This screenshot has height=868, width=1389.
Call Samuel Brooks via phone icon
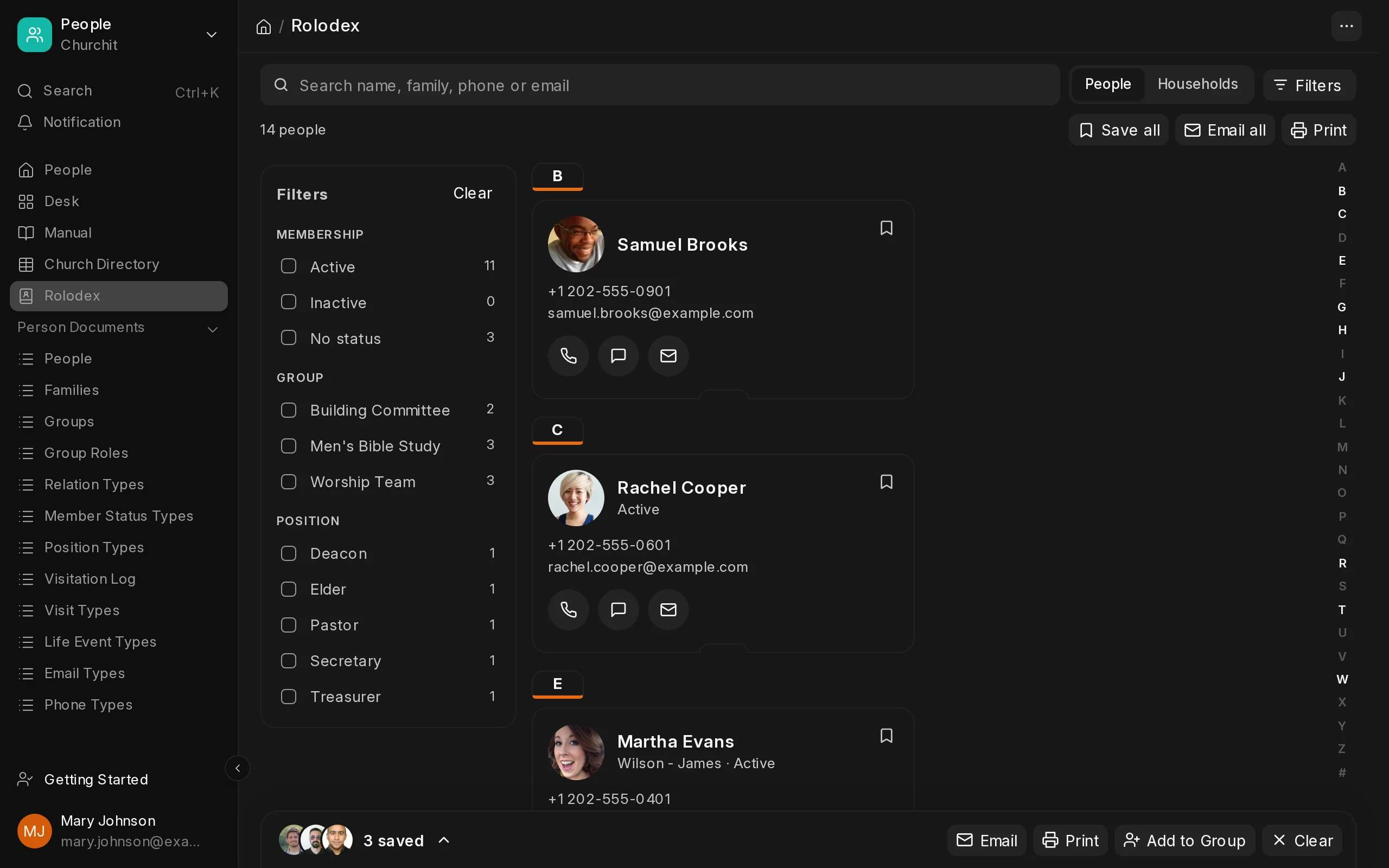[568, 356]
